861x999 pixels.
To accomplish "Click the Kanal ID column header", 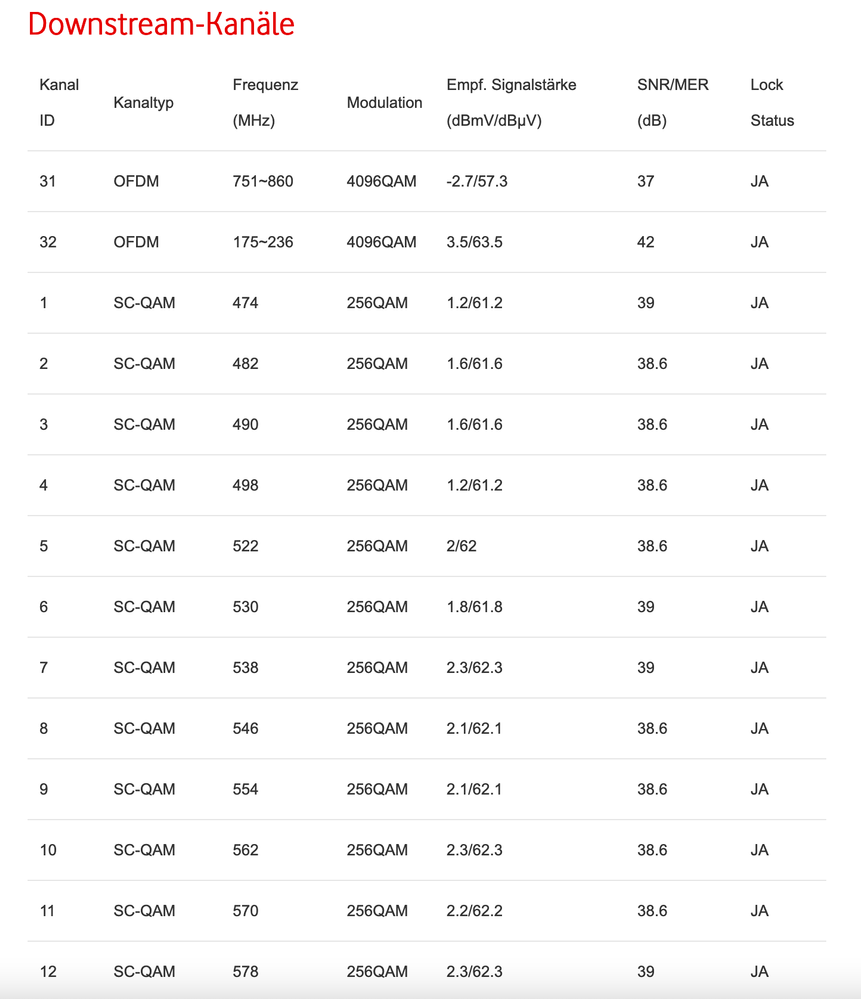I will [x=59, y=102].
